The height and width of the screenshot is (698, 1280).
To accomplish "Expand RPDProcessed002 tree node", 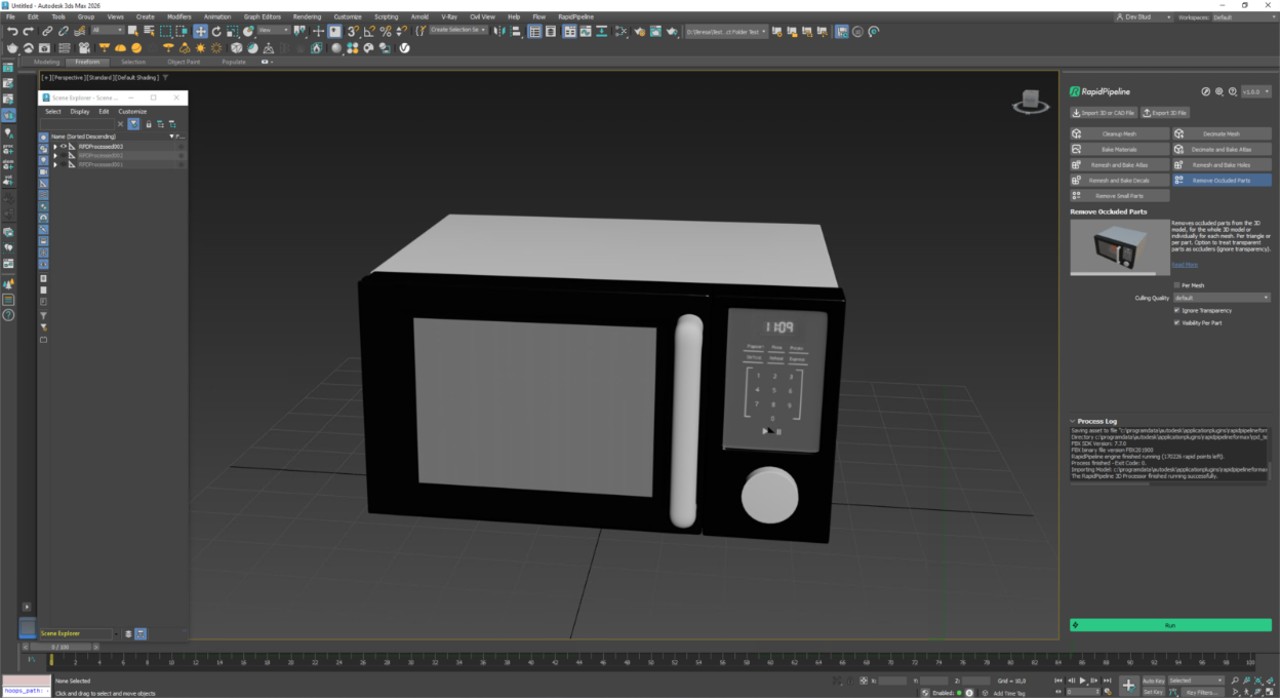I will click(55, 155).
